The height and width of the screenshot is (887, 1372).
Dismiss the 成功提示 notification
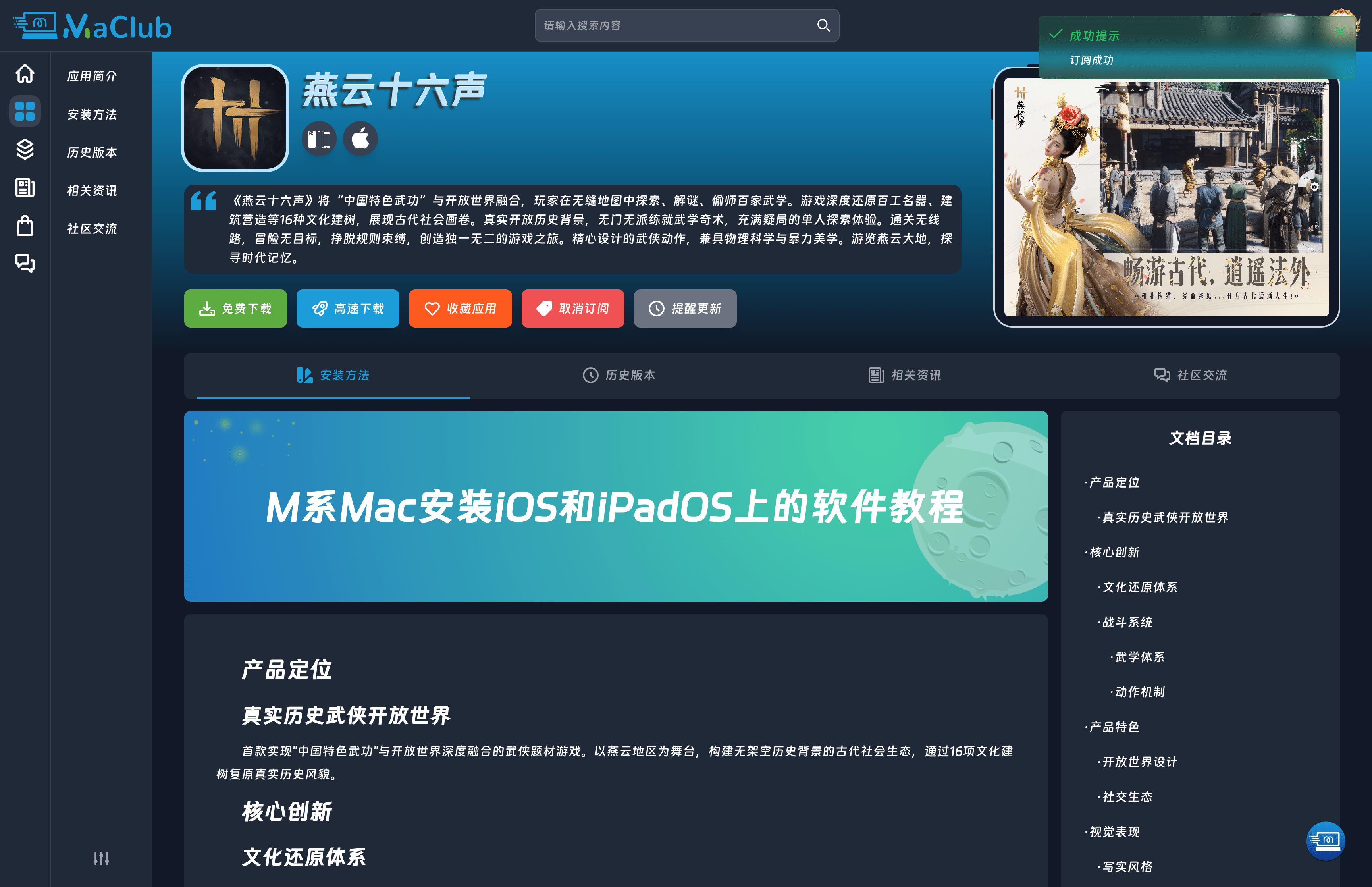tap(1340, 32)
